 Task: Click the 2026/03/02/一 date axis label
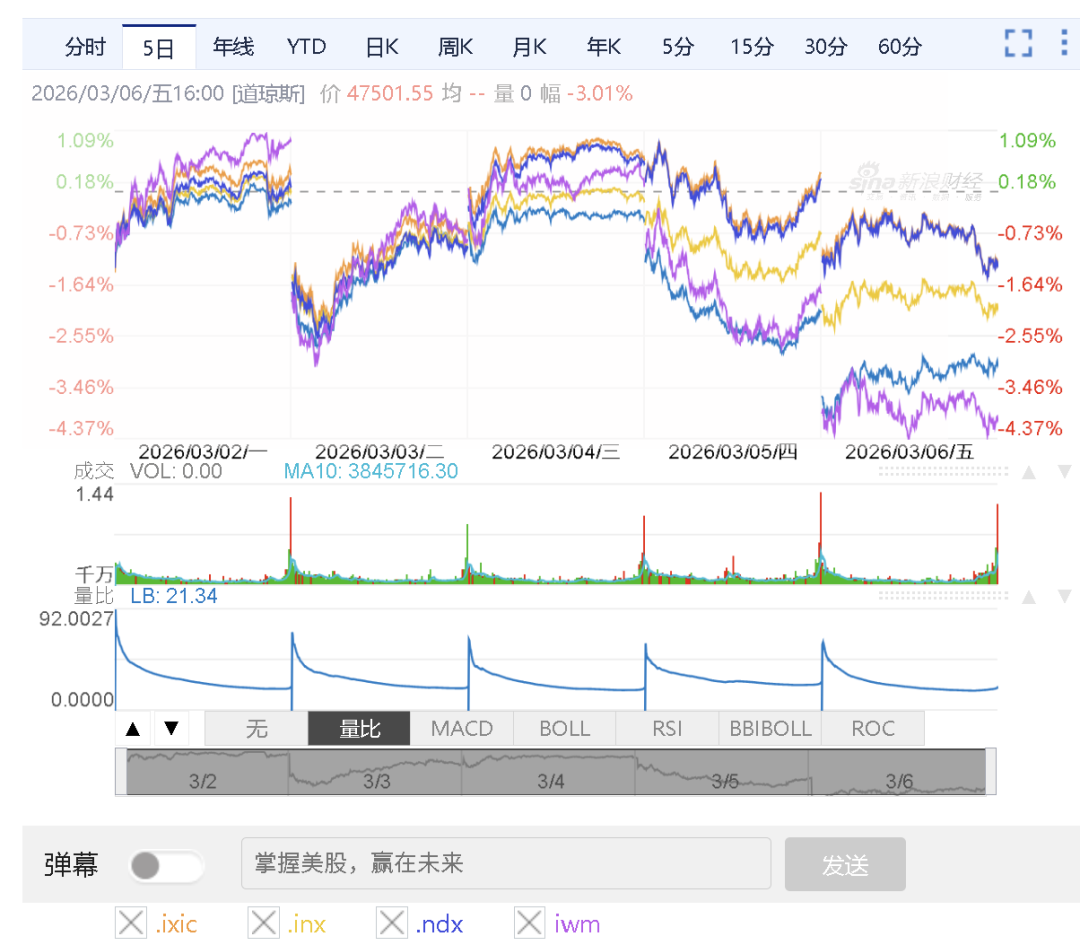(x=202, y=452)
